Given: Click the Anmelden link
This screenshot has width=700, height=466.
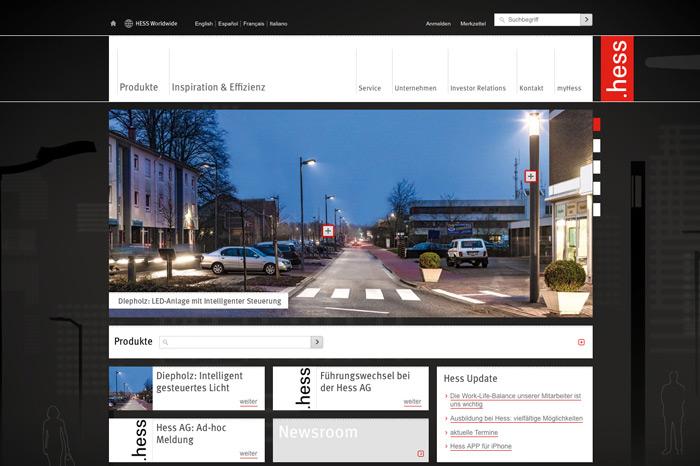Looking at the screenshot, I should [x=438, y=24].
